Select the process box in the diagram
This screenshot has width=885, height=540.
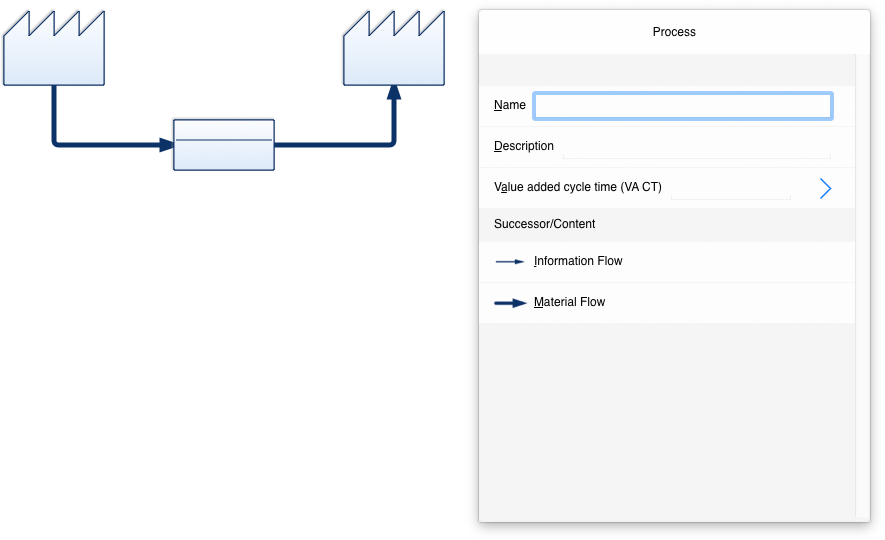[x=224, y=144]
